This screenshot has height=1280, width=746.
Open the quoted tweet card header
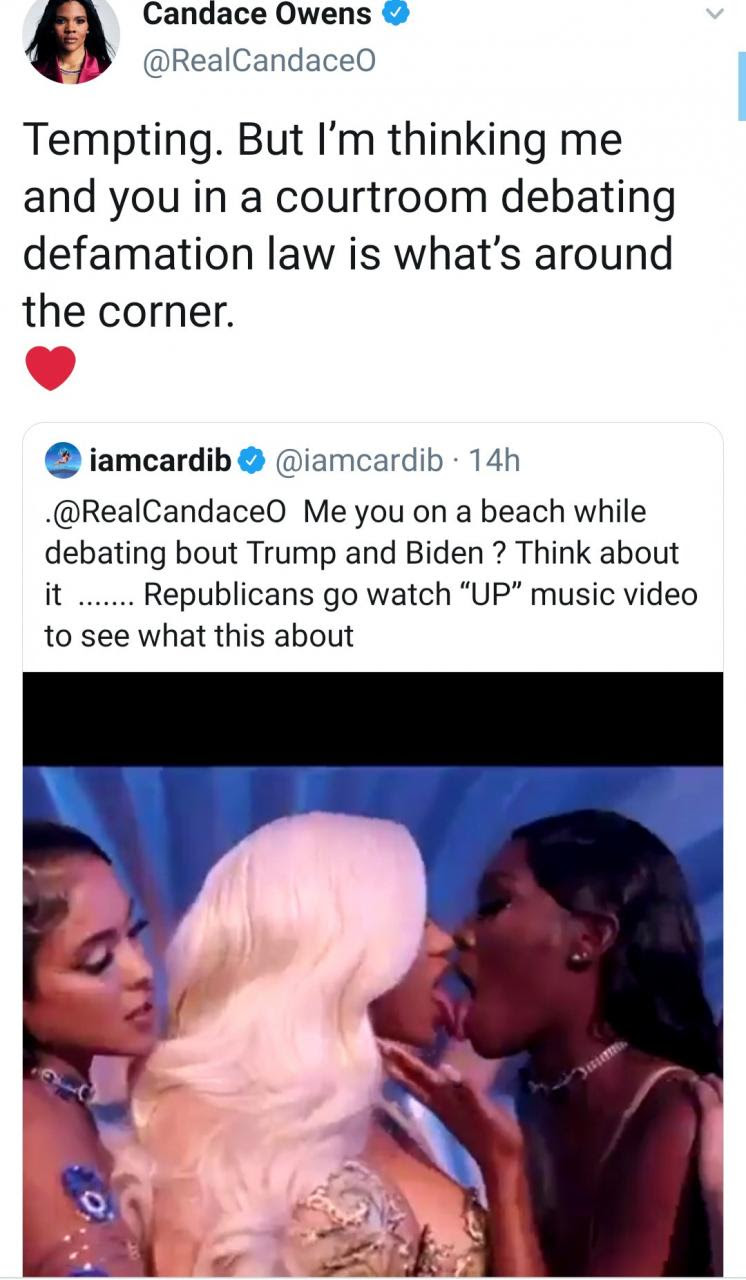[283, 460]
